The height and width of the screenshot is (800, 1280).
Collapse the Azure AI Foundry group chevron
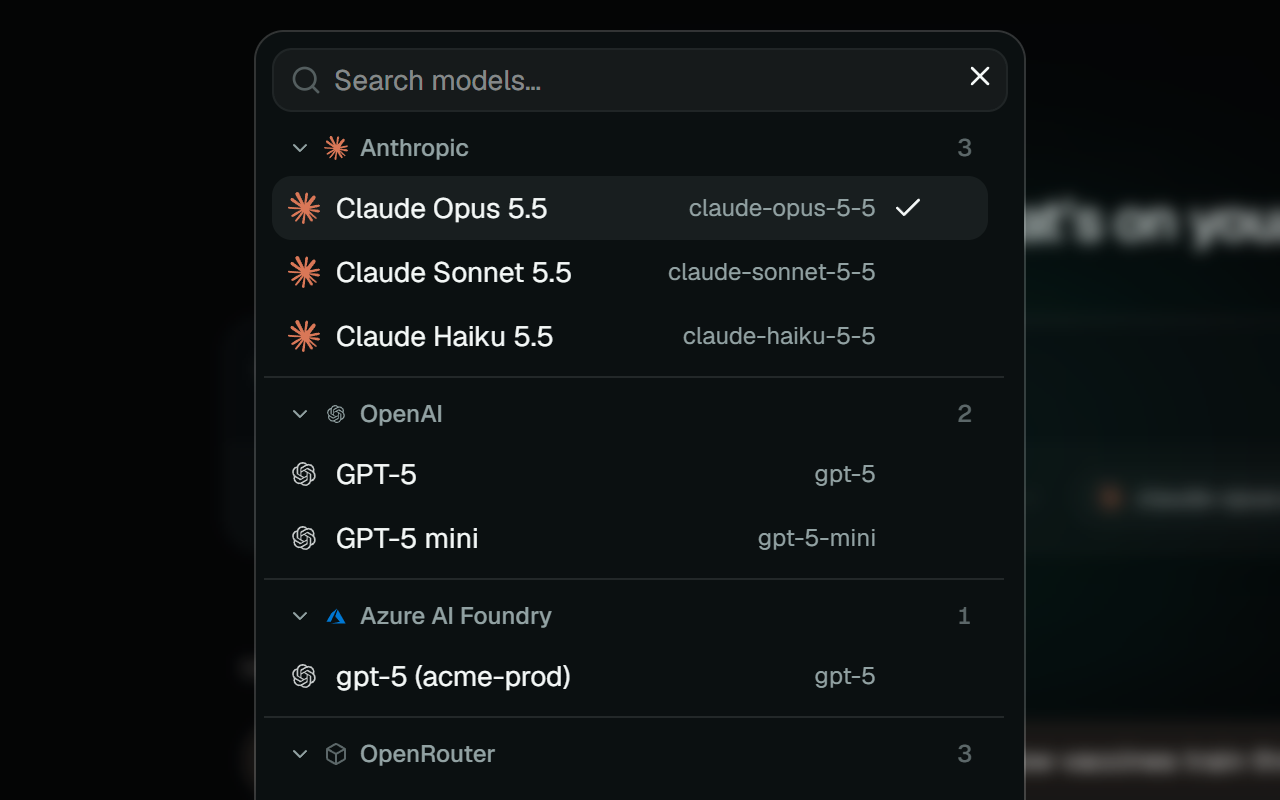299,616
